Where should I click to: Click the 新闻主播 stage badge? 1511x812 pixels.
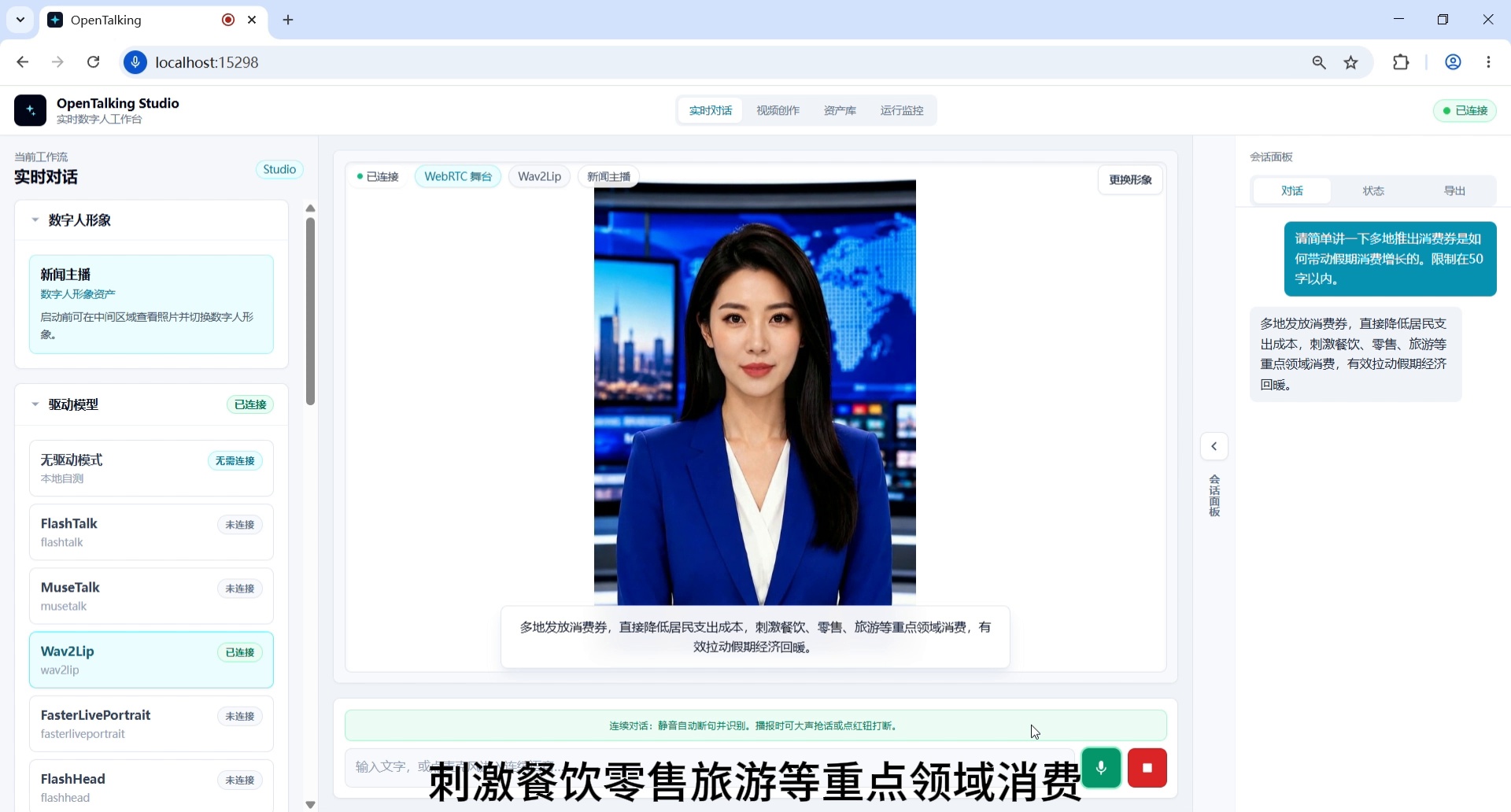click(x=608, y=176)
